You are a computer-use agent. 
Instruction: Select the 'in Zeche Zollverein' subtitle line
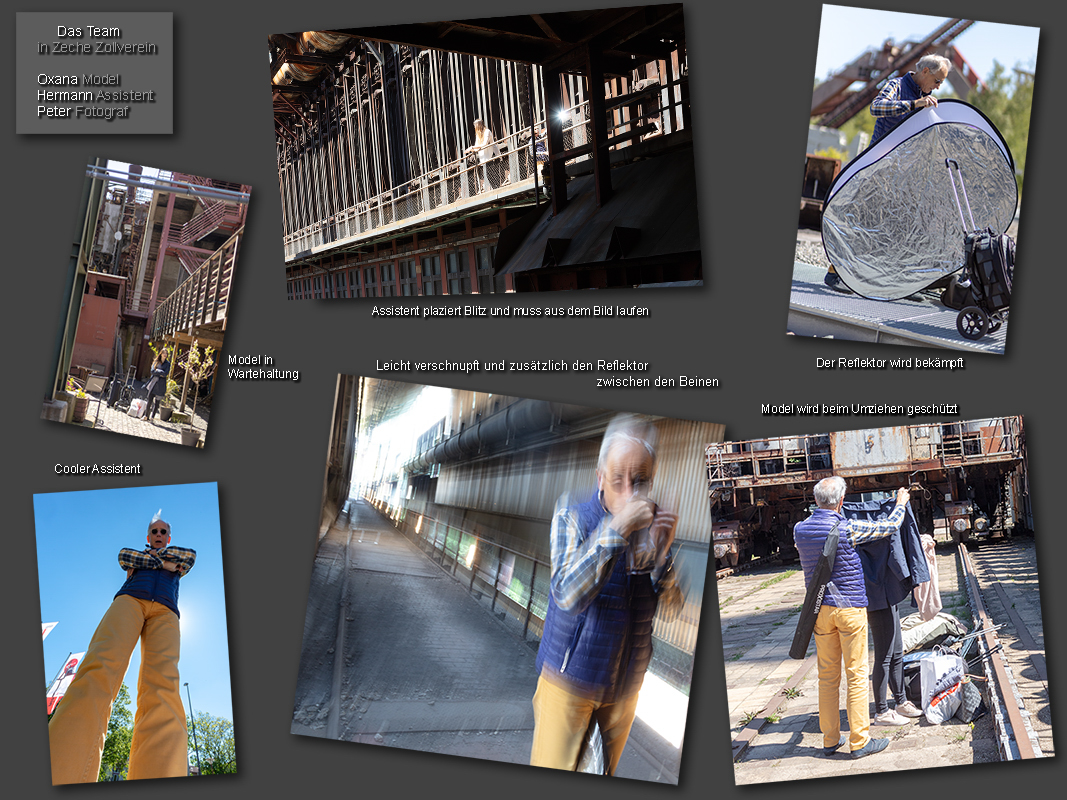coord(97,48)
